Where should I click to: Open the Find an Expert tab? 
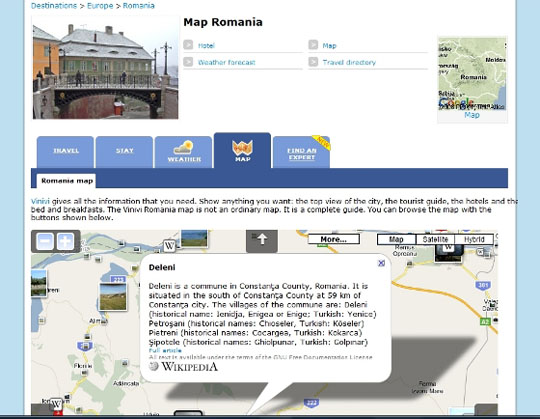[301, 152]
